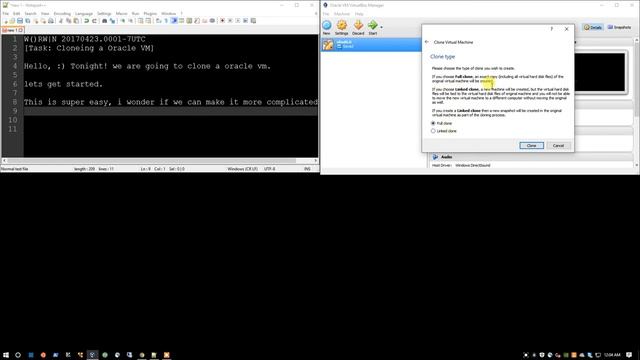This screenshot has height=360, width=640.
Task: Open the Windows Start menu
Action: (6, 355)
